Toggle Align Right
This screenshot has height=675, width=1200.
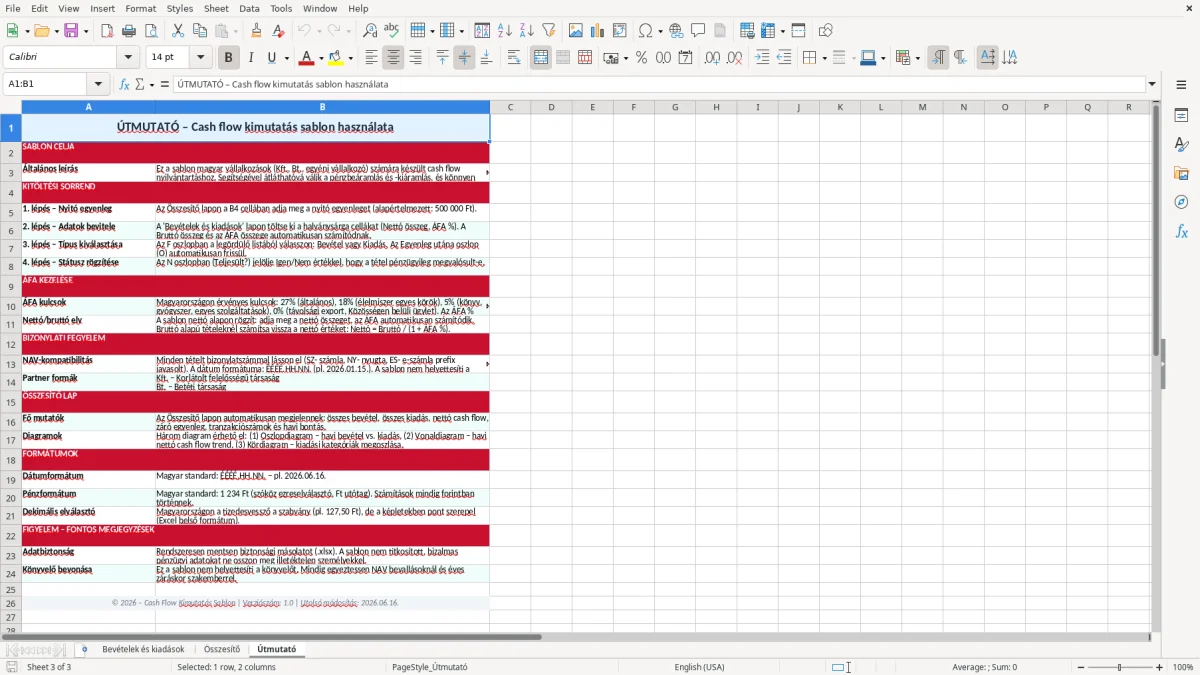coord(415,58)
